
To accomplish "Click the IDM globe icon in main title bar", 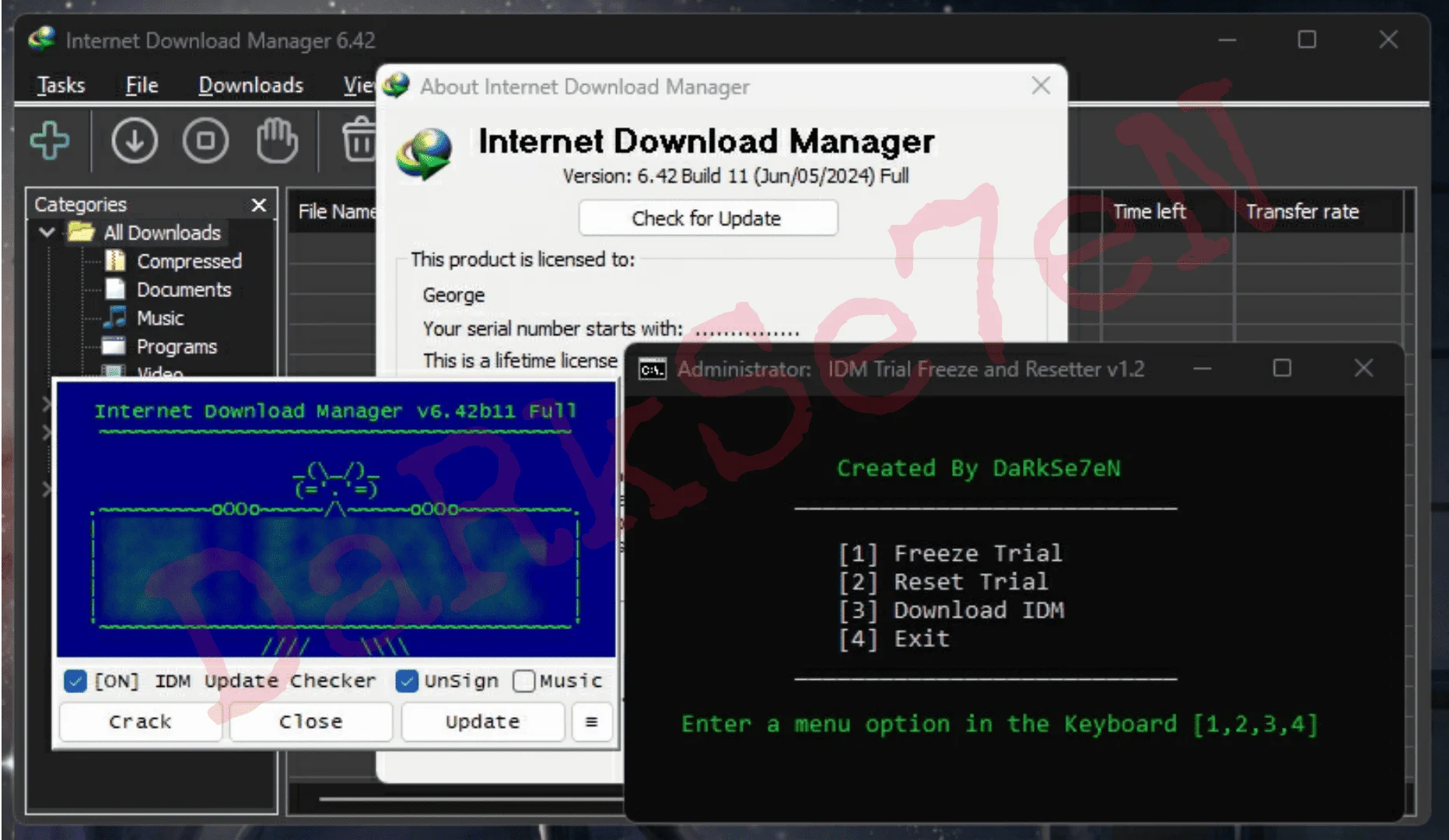I will (x=41, y=39).
